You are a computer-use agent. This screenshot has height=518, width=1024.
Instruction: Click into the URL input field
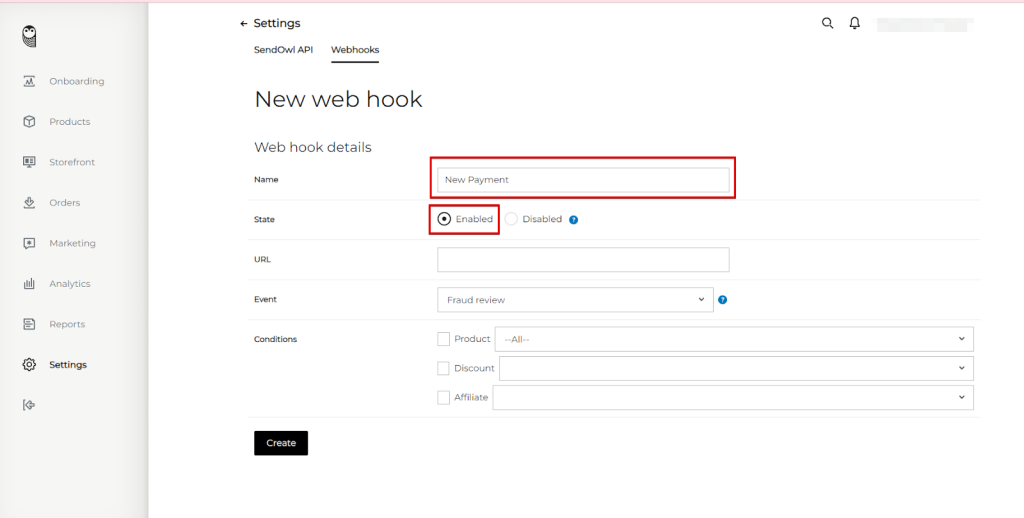click(583, 260)
